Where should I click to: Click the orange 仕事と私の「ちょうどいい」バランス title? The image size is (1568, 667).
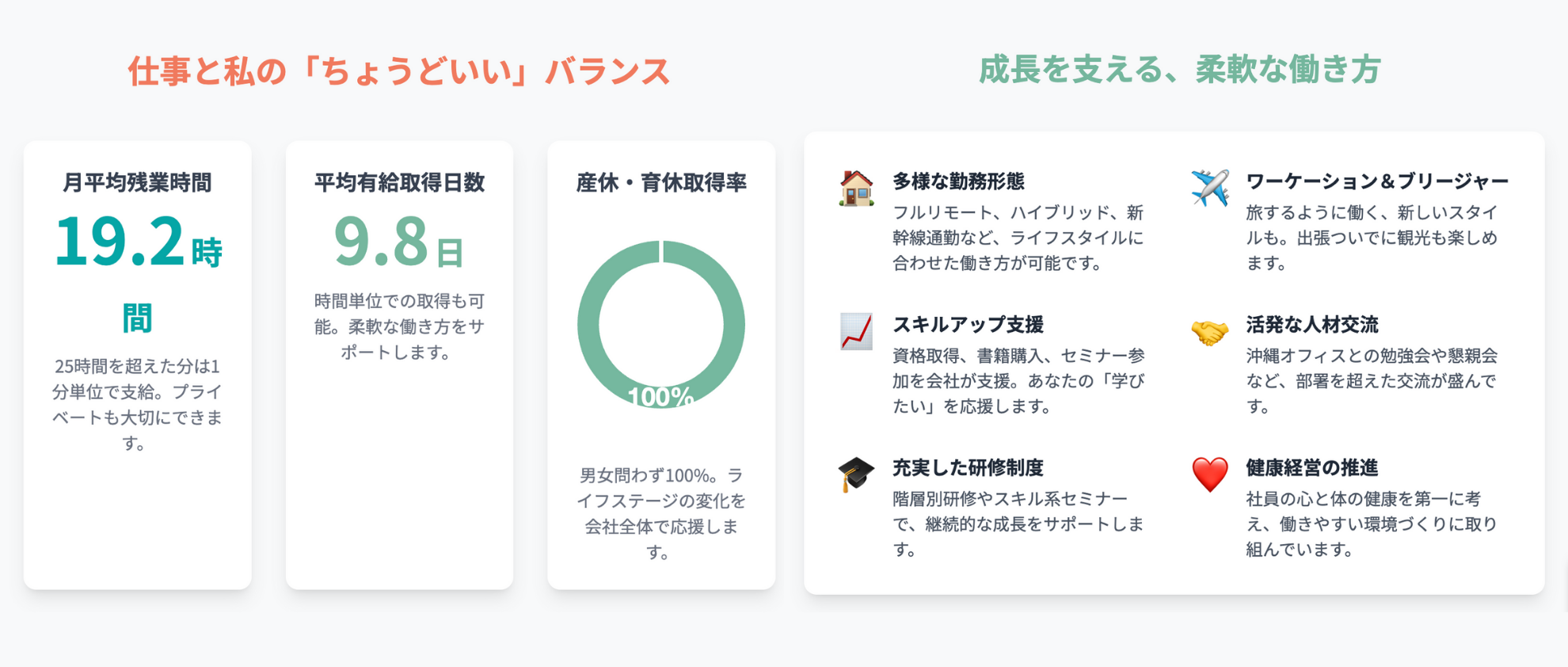click(x=399, y=71)
